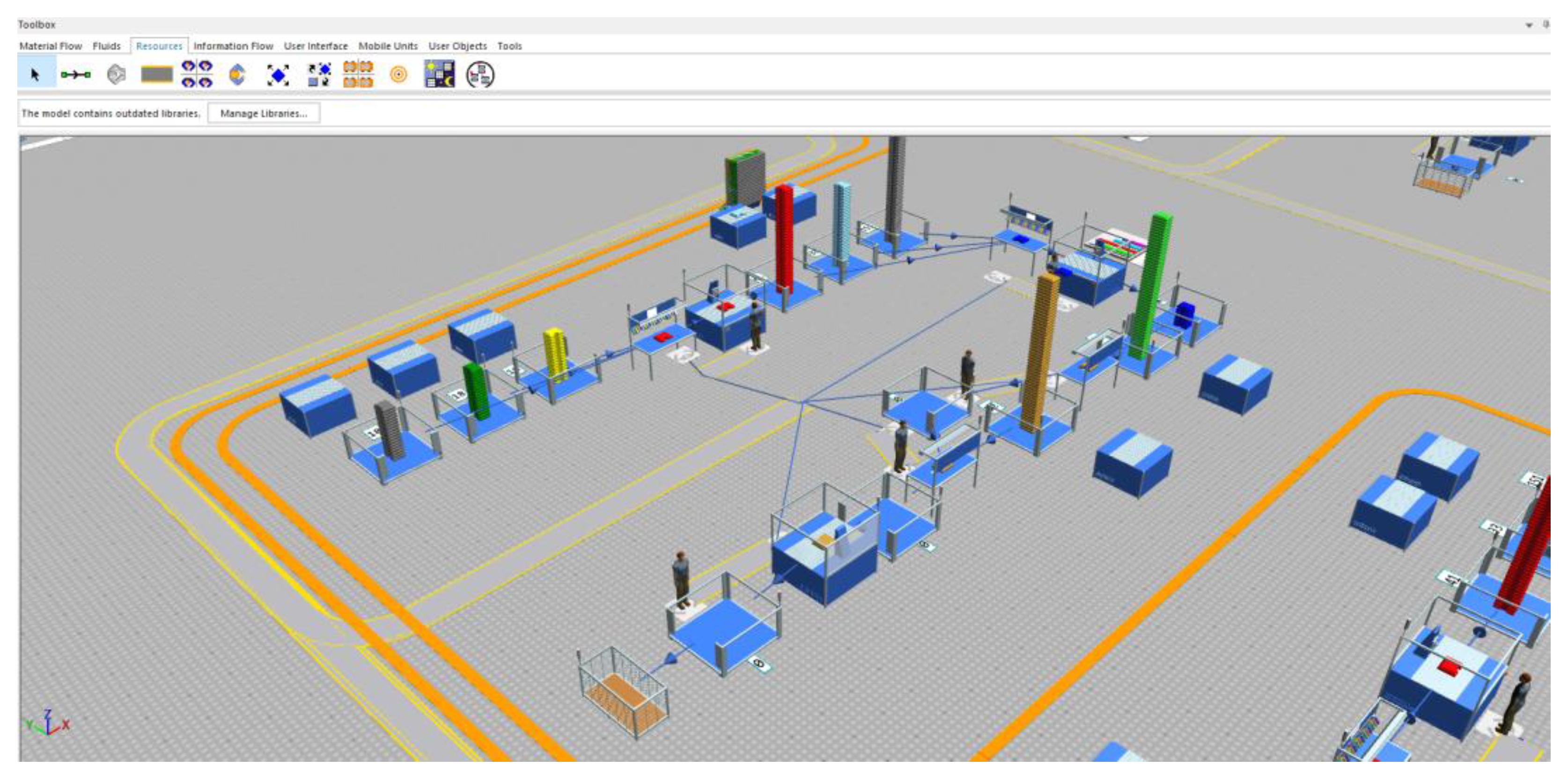Open the Information Flow tab
This screenshot has width=1568, height=774.
pos(233,46)
